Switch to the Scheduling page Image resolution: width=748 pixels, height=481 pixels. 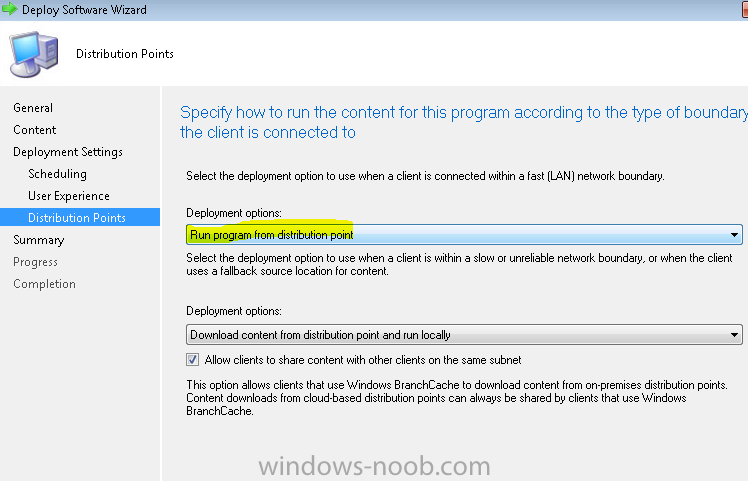click(57, 174)
